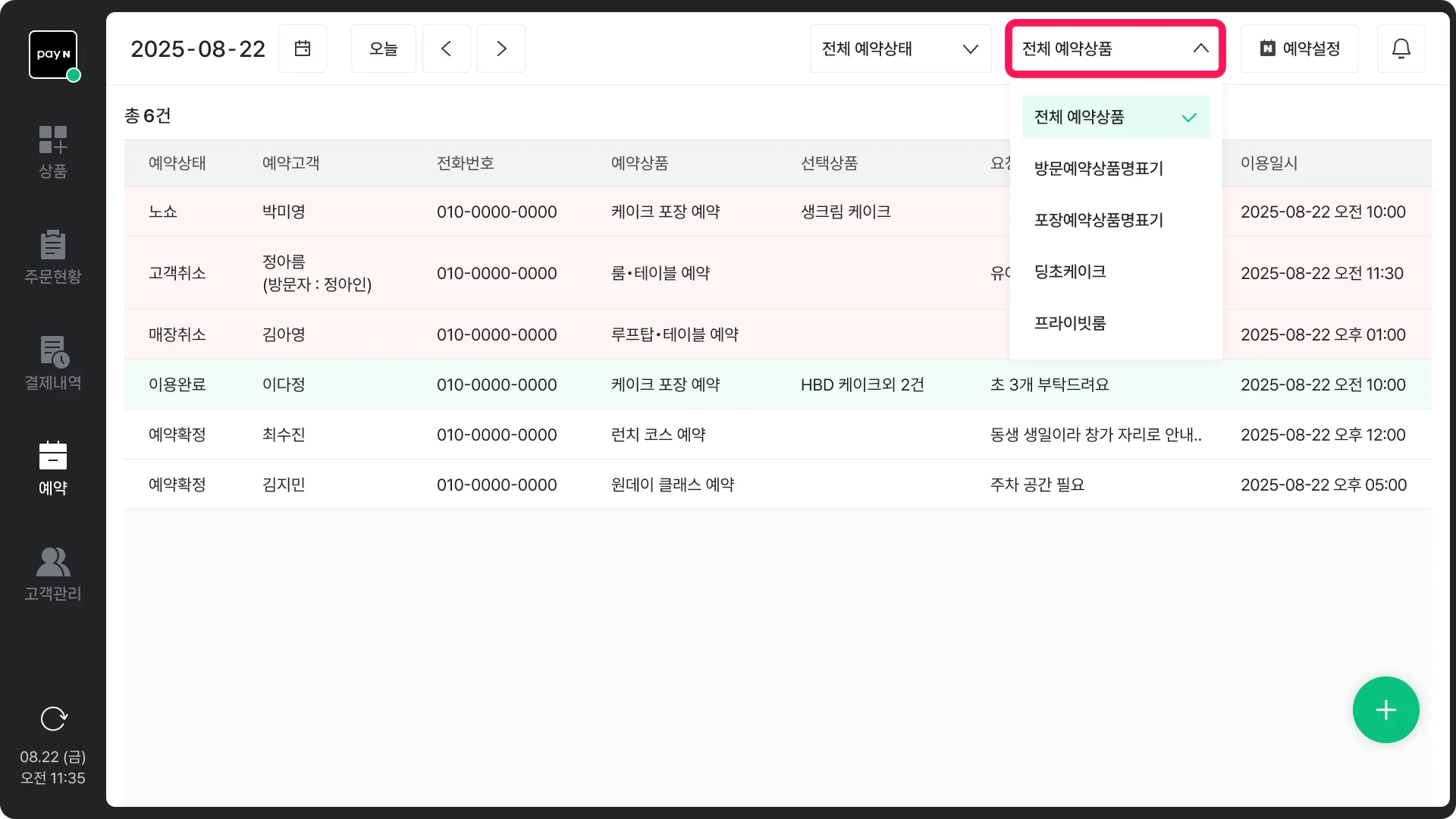Open 결제내역 payment history in sidebar
Screen dimensions: 1456x819
[x=53, y=363]
